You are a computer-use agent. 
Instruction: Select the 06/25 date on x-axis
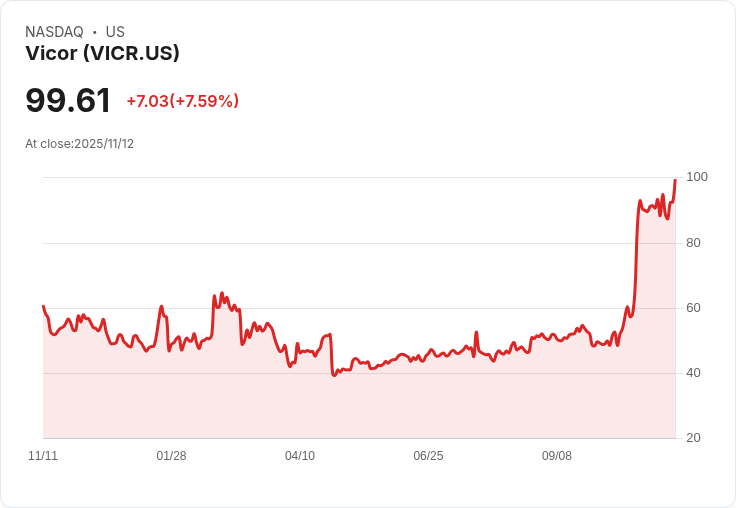(428, 456)
